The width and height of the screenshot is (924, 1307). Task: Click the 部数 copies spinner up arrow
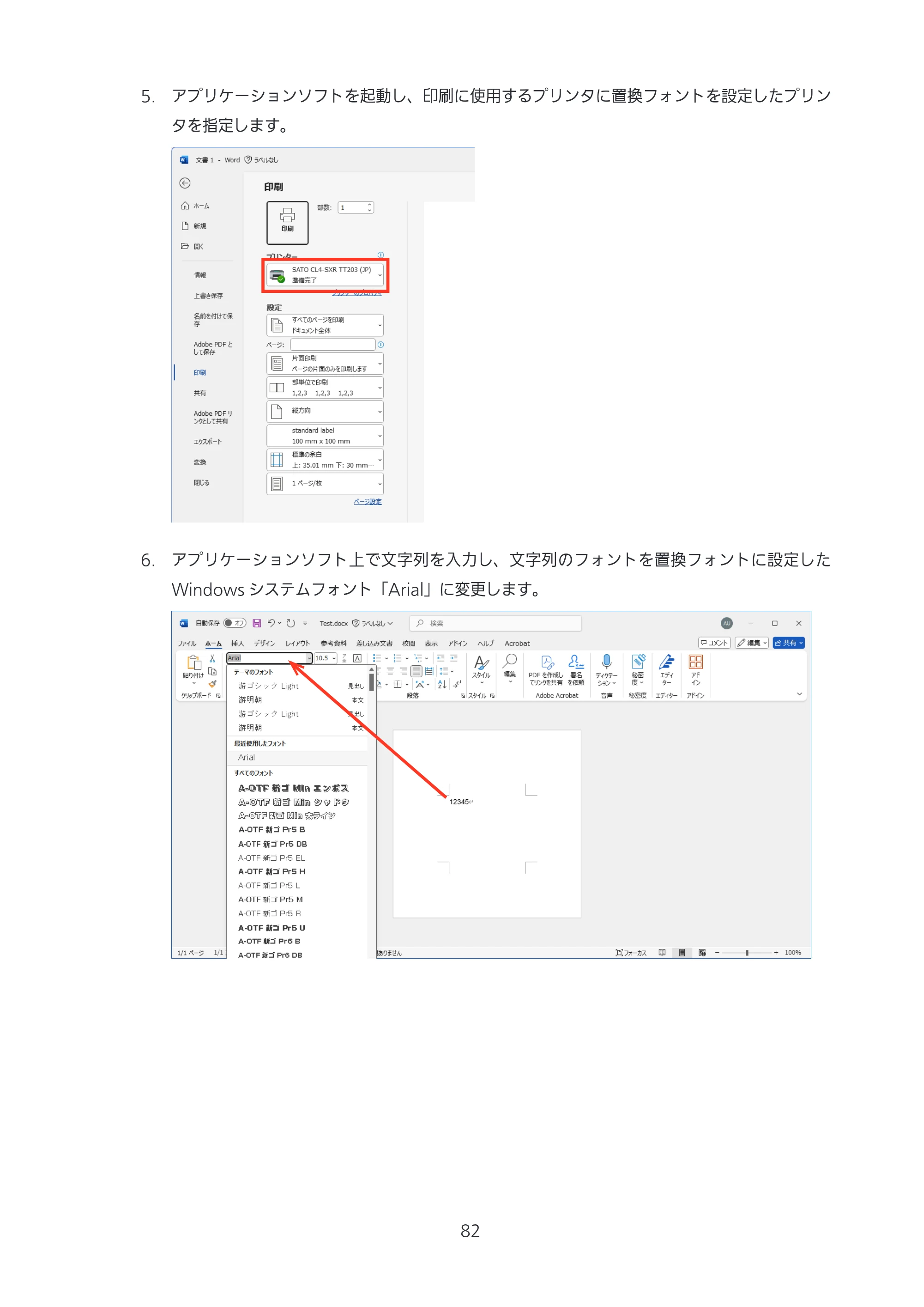(370, 204)
